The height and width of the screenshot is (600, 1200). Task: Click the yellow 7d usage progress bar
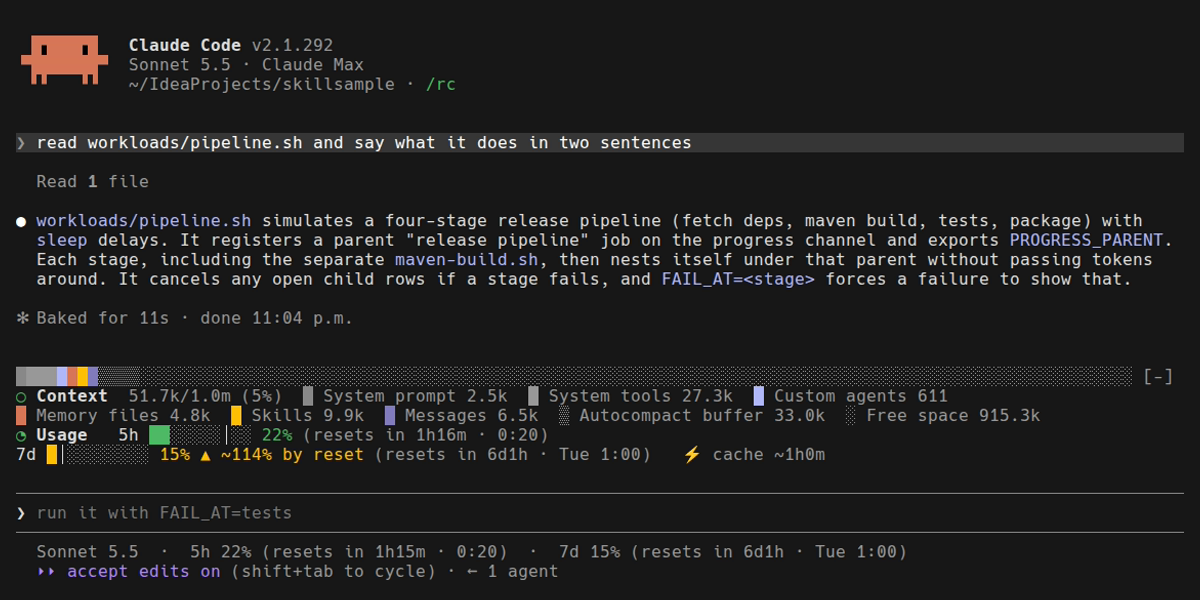98,455
